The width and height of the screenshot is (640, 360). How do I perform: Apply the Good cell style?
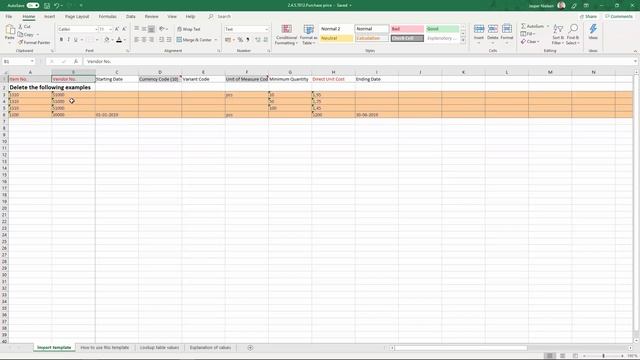pyautogui.click(x=442, y=29)
